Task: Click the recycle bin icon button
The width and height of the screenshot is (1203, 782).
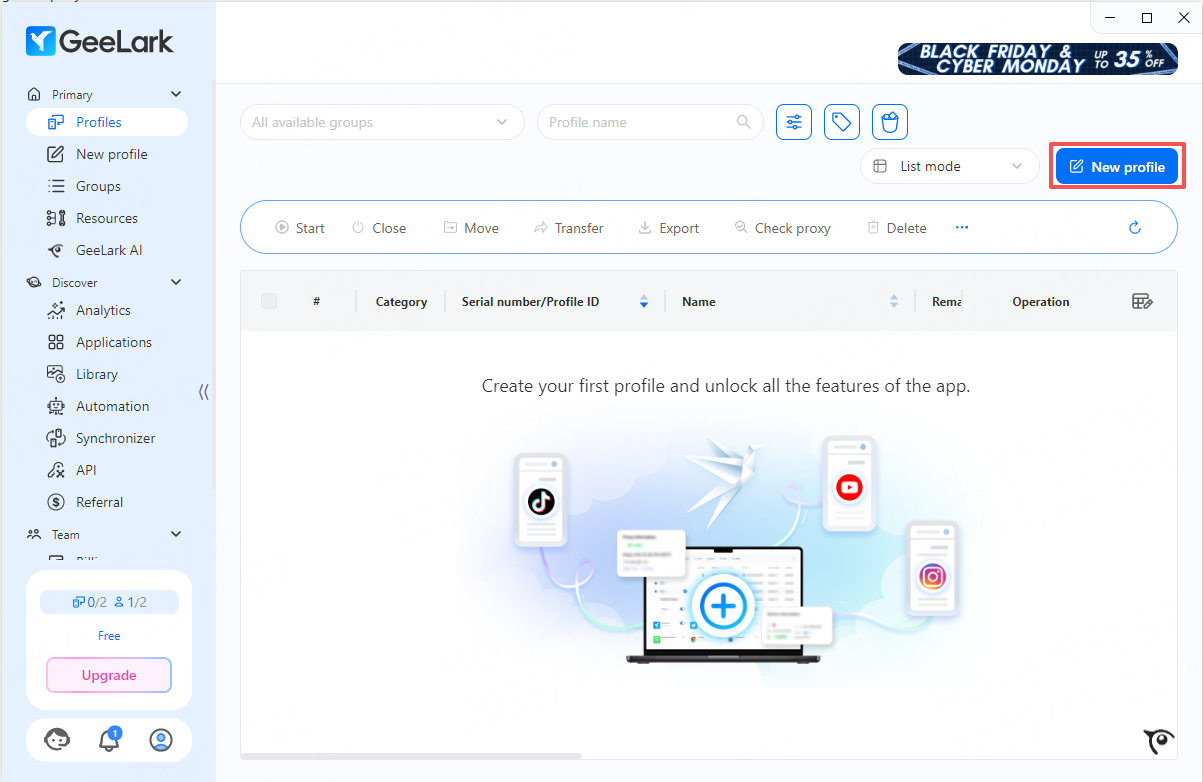Action: pyautogui.click(x=889, y=122)
